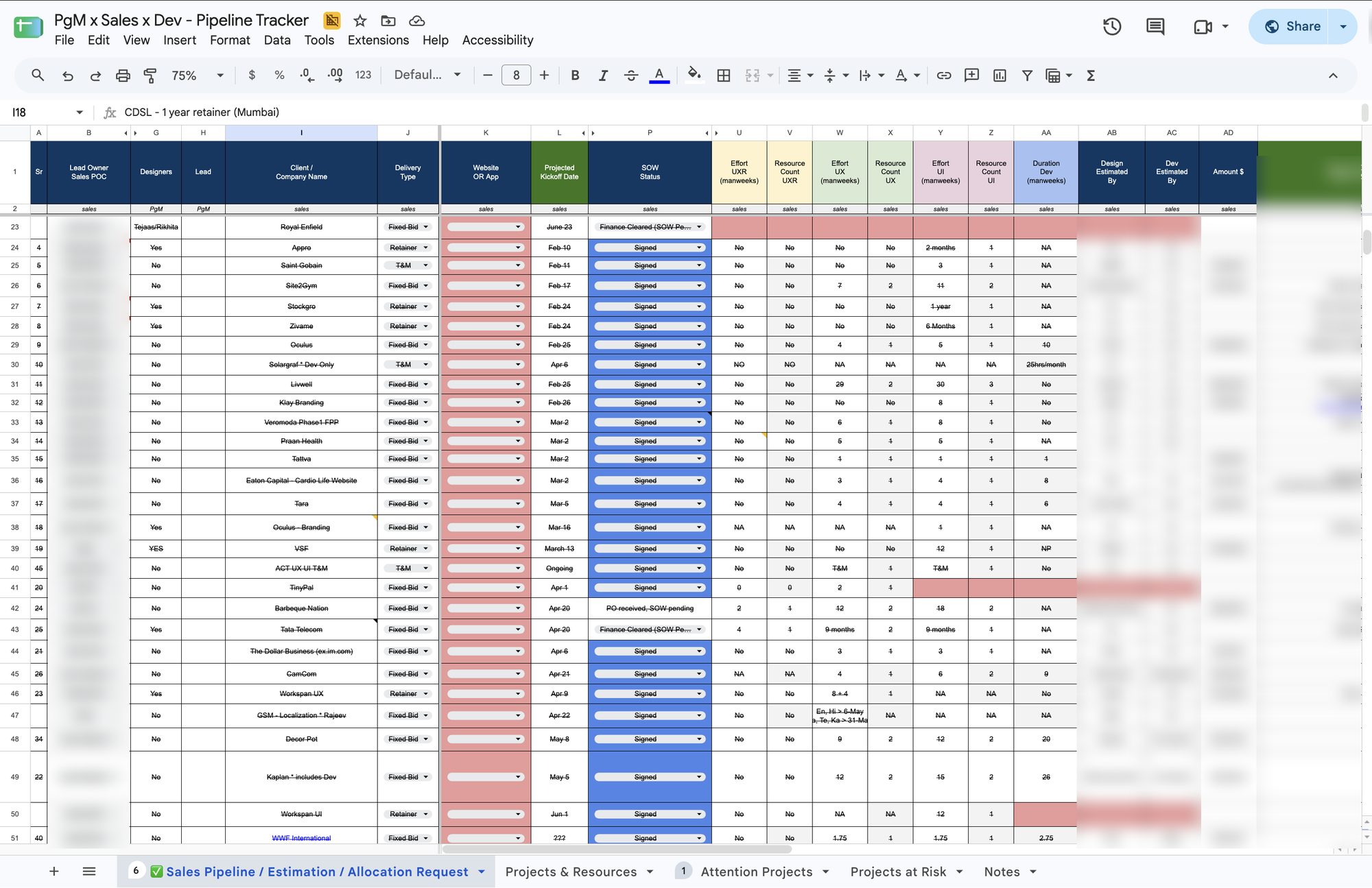Screen dimensions: 1372x888
Task: Open version history clock icon
Action: point(1112,27)
